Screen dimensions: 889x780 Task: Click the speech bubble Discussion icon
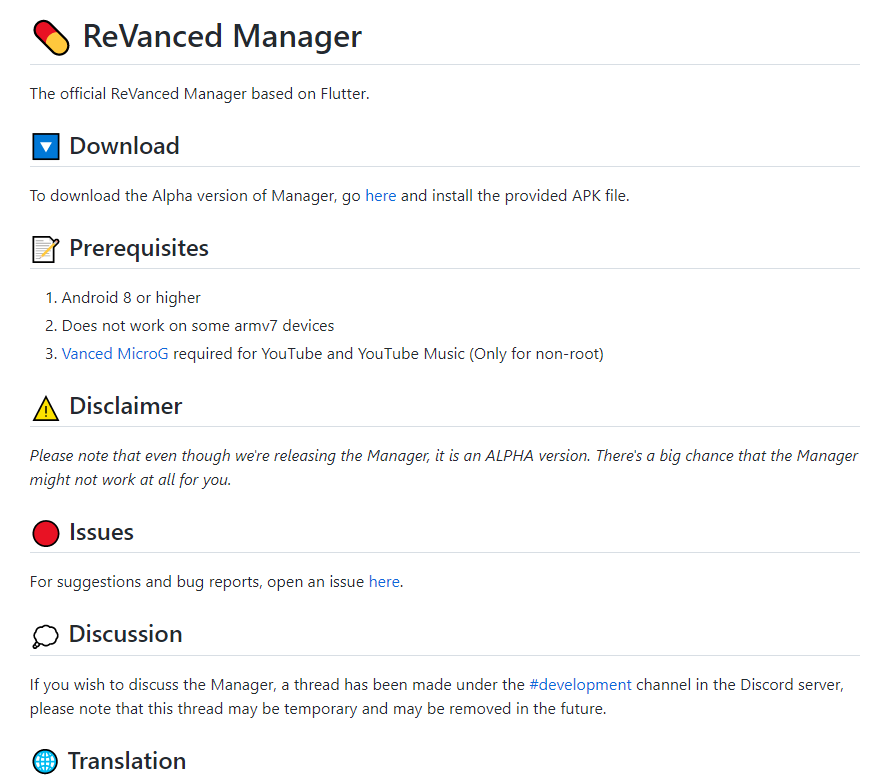(x=46, y=636)
